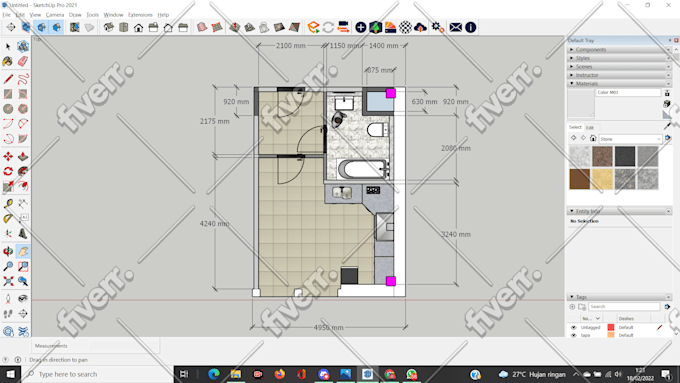Image resolution: width=680 pixels, height=383 pixels.
Task: Activate the Move tool with red arrows
Action: click(x=8, y=156)
